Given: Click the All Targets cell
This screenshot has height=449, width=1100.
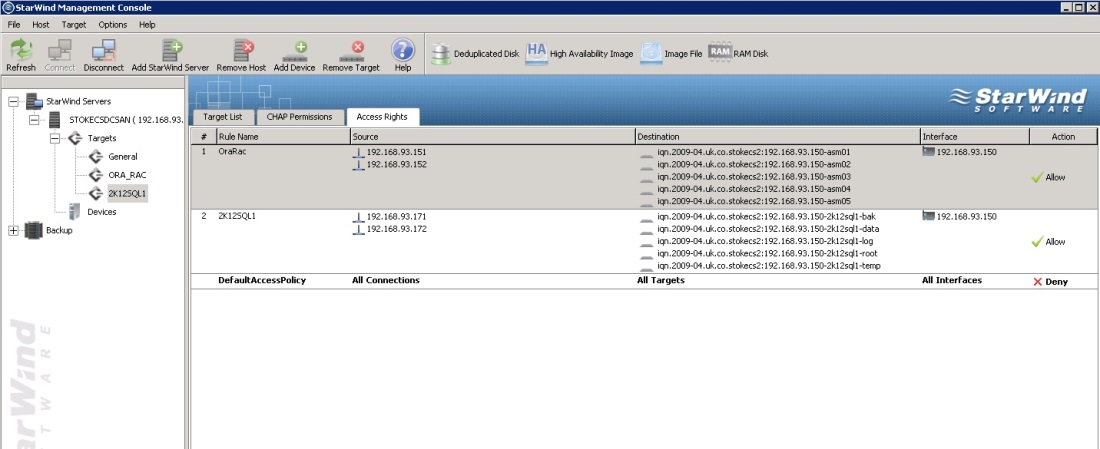Looking at the screenshot, I should point(660,280).
